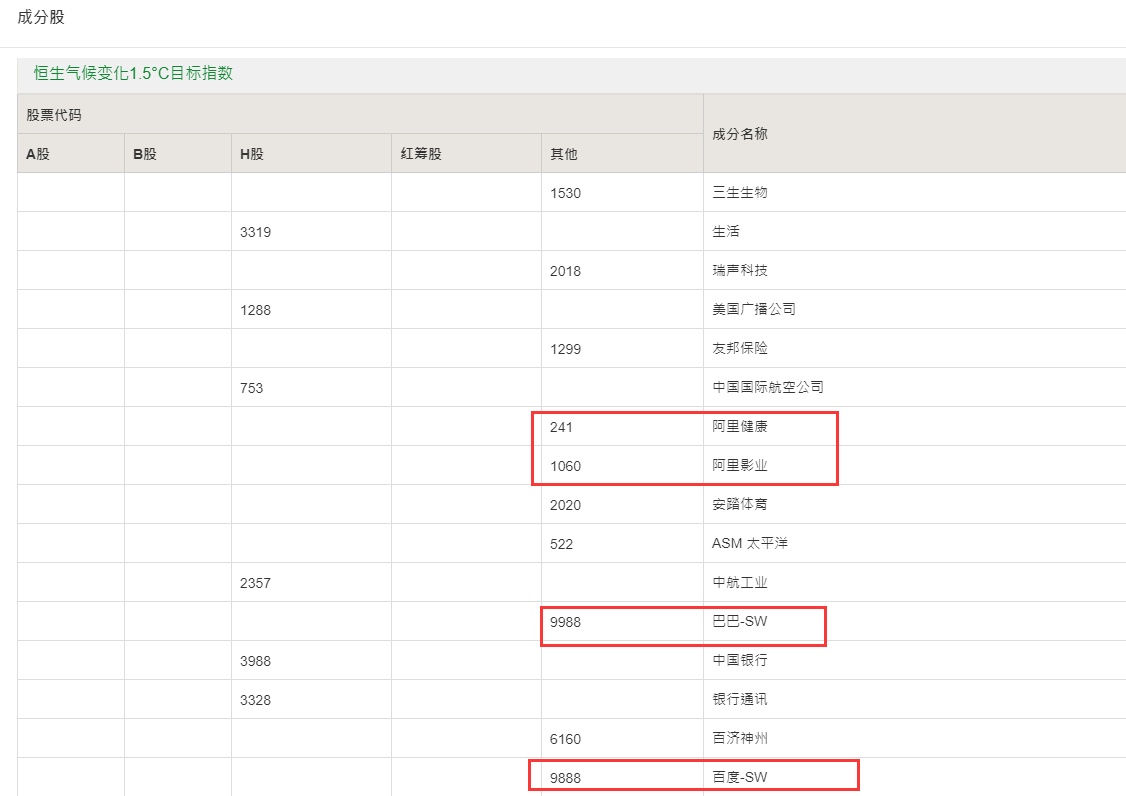Select stock code 9988

pyautogui.click(x=565, y=622)
